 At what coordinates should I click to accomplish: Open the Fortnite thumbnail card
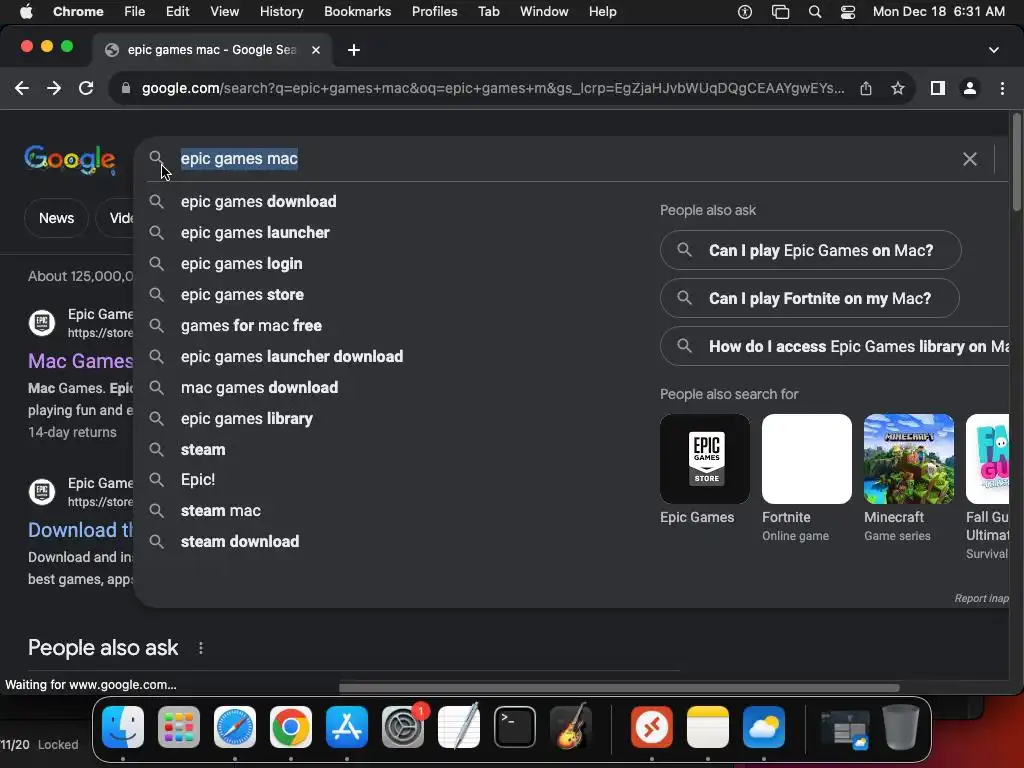point(807,459)
